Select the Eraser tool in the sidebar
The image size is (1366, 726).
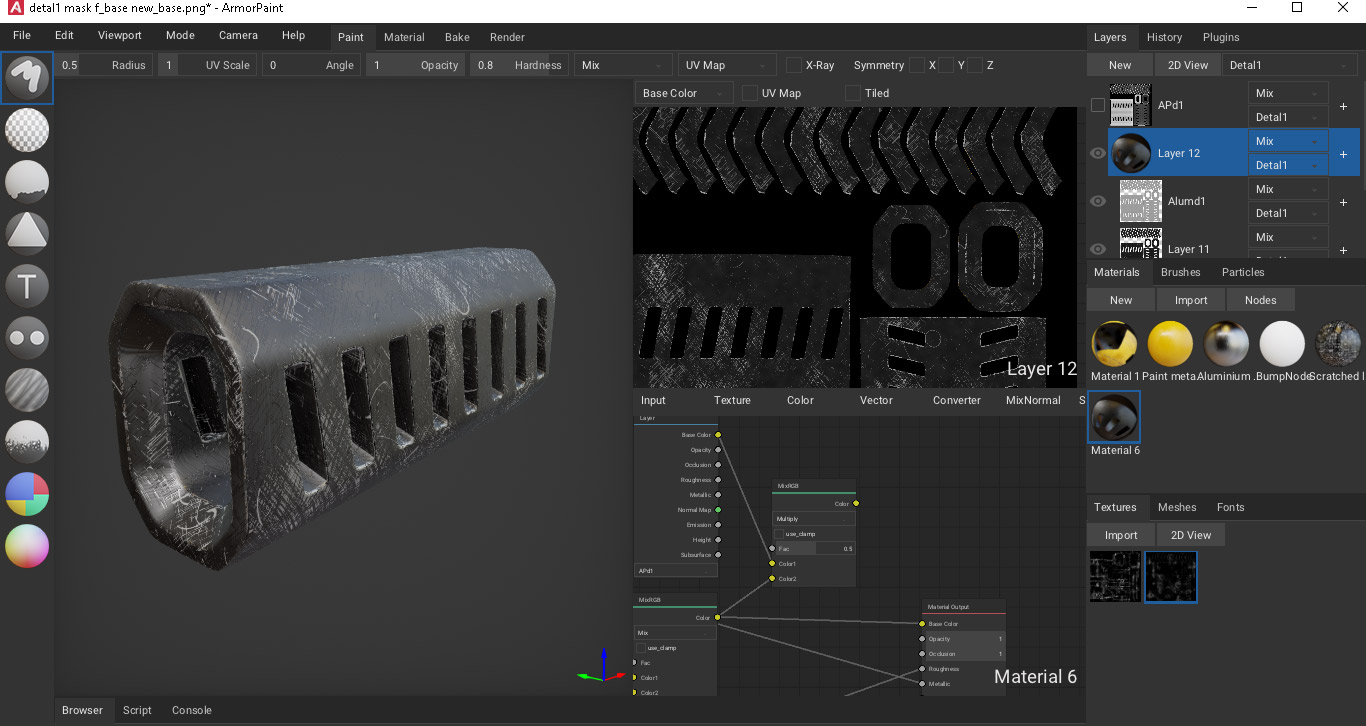[27, 130]
